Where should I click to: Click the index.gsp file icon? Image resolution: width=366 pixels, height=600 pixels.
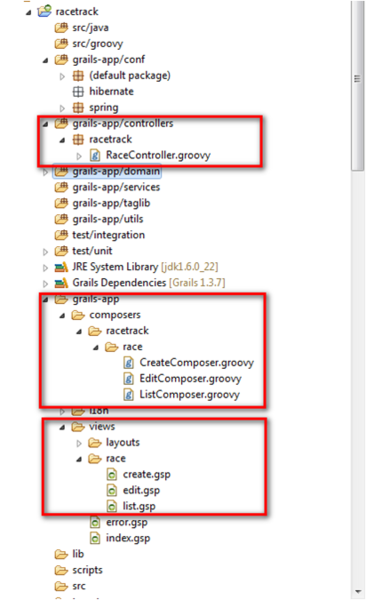pyautogui.click(x=95, y=538)
